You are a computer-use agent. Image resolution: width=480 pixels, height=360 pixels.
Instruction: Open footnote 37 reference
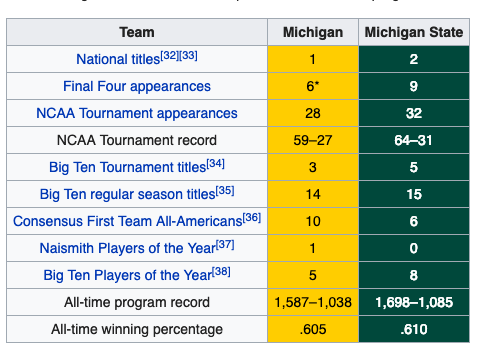225,244
